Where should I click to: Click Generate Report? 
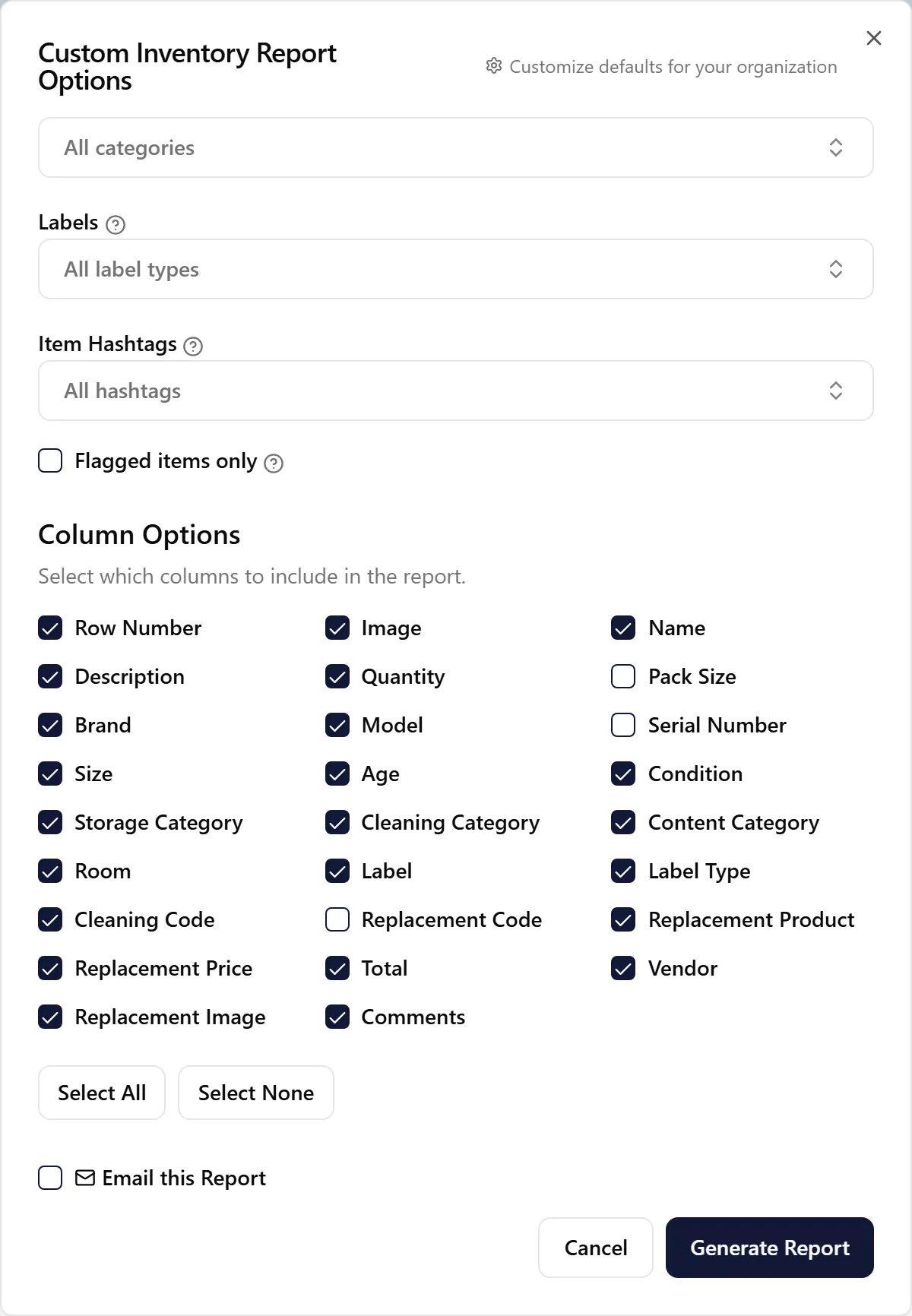tap(770, 1248)
